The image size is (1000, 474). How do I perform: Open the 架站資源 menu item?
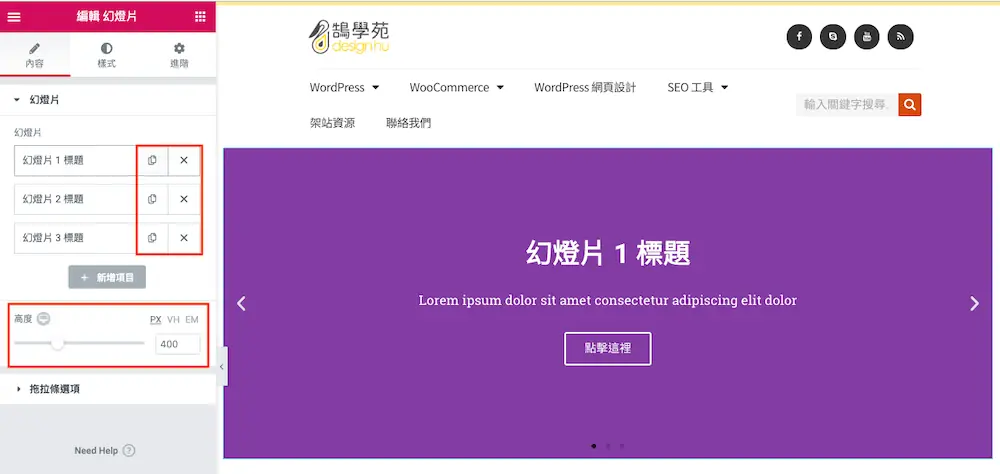[x=332, y=123]
